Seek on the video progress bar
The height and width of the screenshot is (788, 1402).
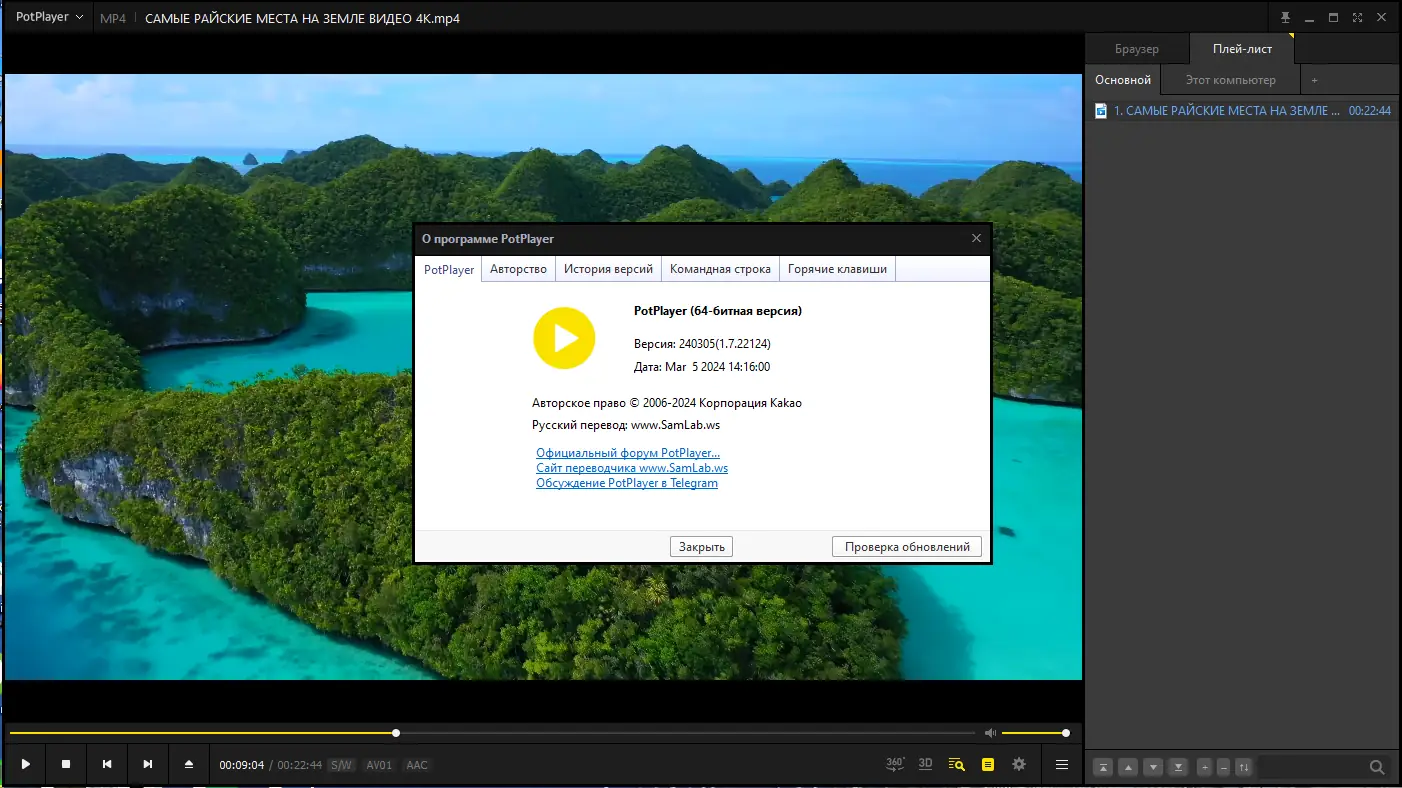(491, 733)
